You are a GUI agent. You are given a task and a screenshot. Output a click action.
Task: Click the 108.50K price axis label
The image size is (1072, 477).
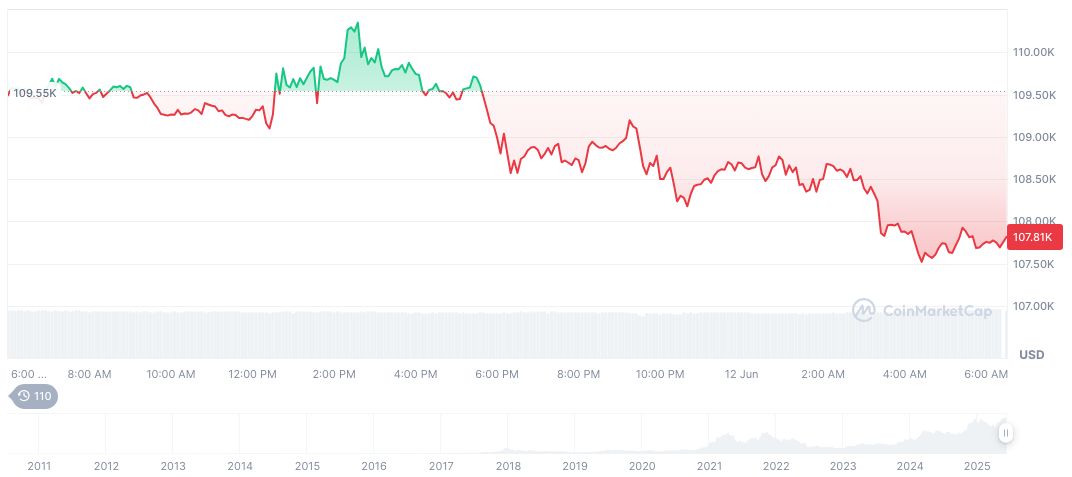(x=1032, y=179)
